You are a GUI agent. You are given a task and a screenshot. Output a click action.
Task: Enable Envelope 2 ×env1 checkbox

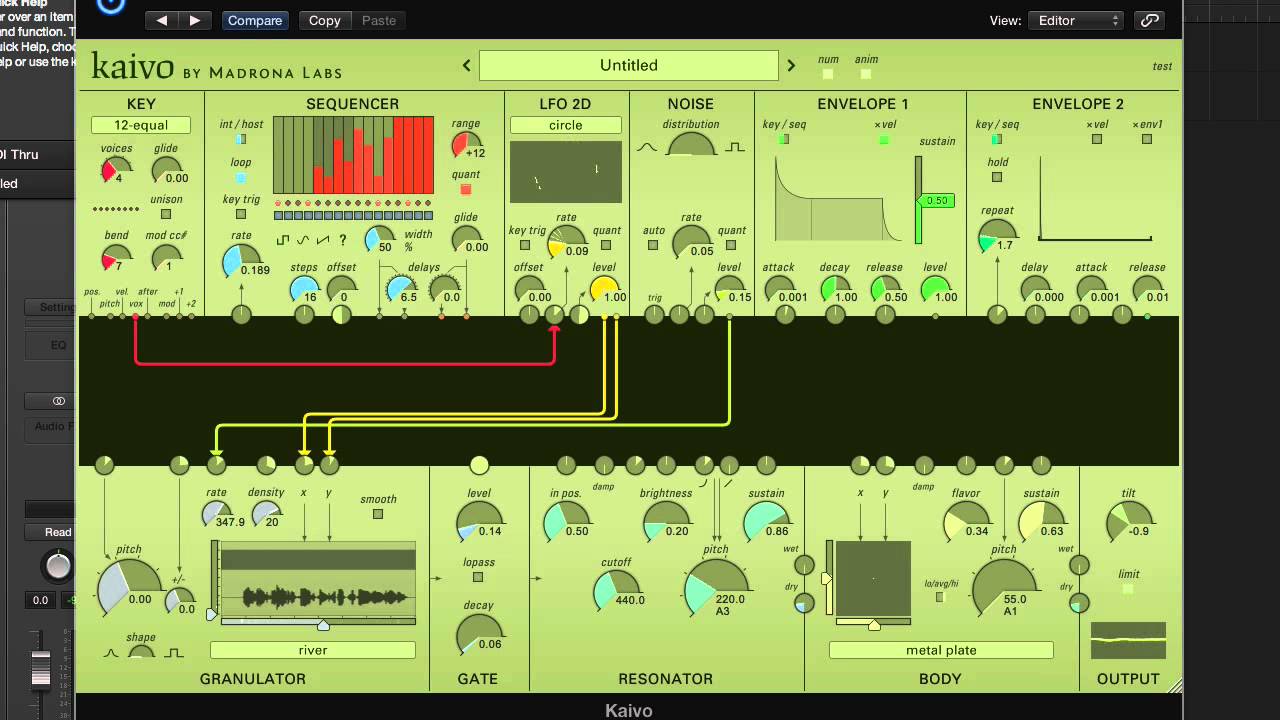click(x=1147, y=140)
